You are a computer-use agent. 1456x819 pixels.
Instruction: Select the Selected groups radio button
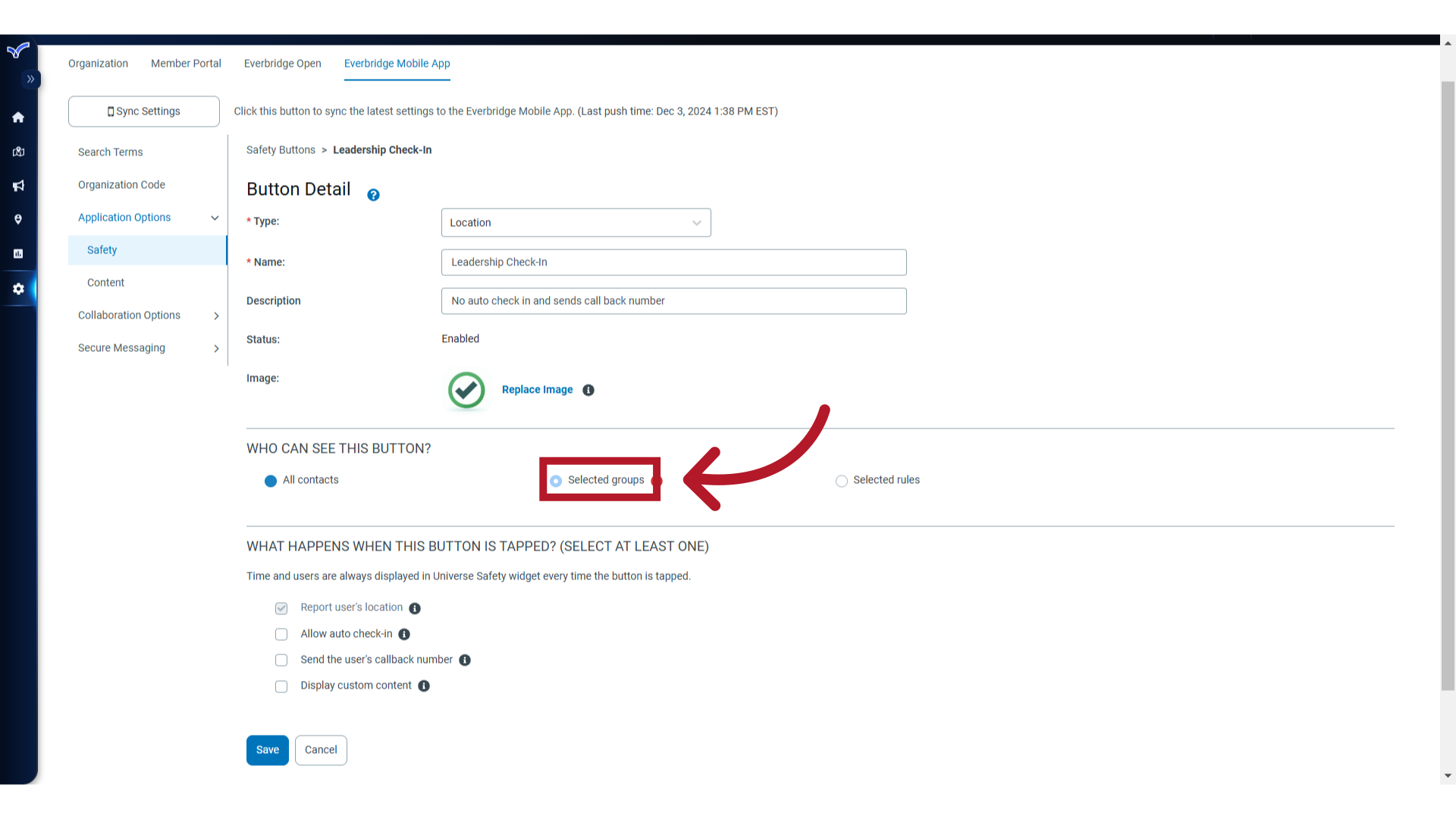click(556, 480)
